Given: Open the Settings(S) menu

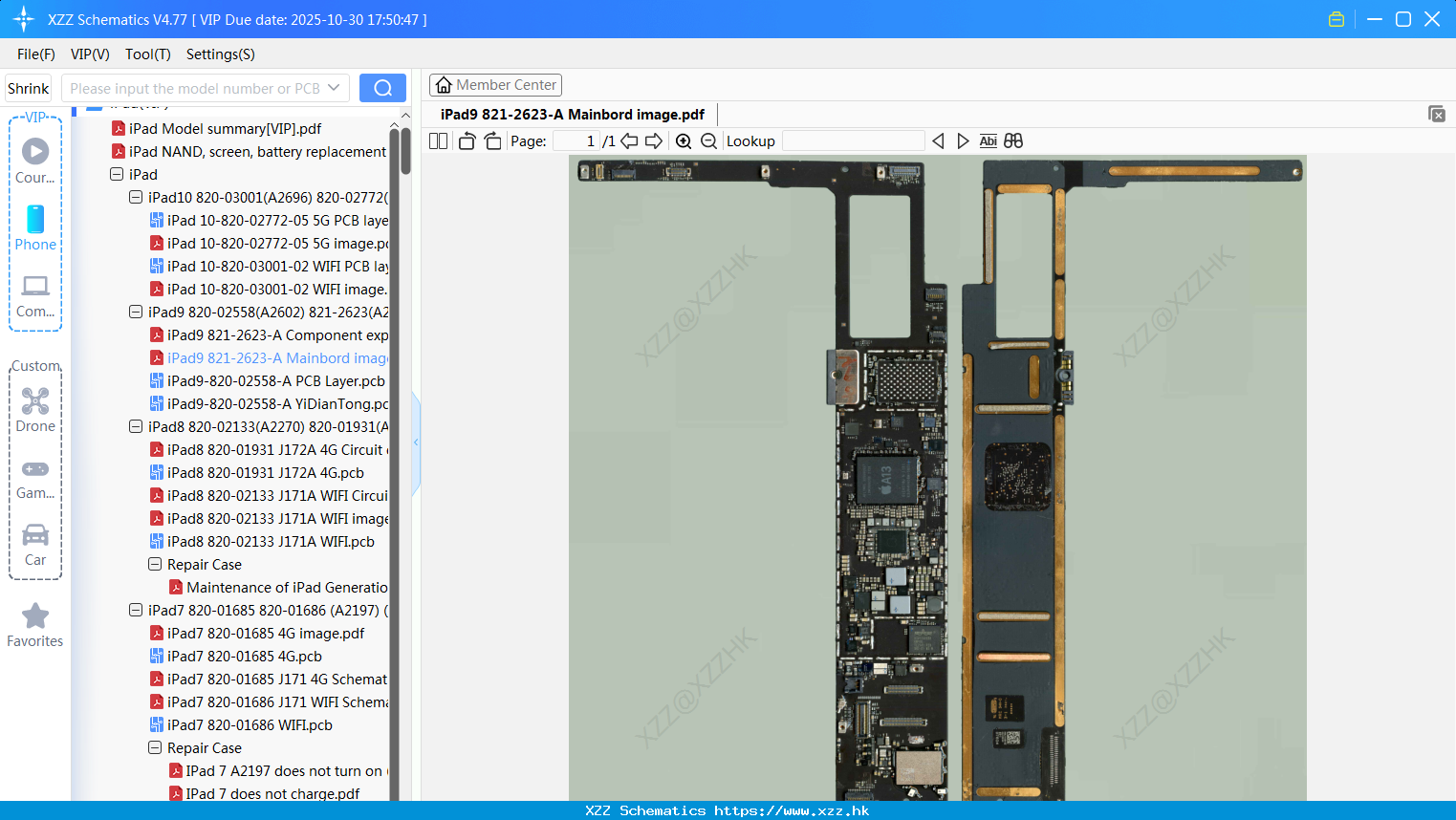Looking at the screenshot, I should (221, 54).
